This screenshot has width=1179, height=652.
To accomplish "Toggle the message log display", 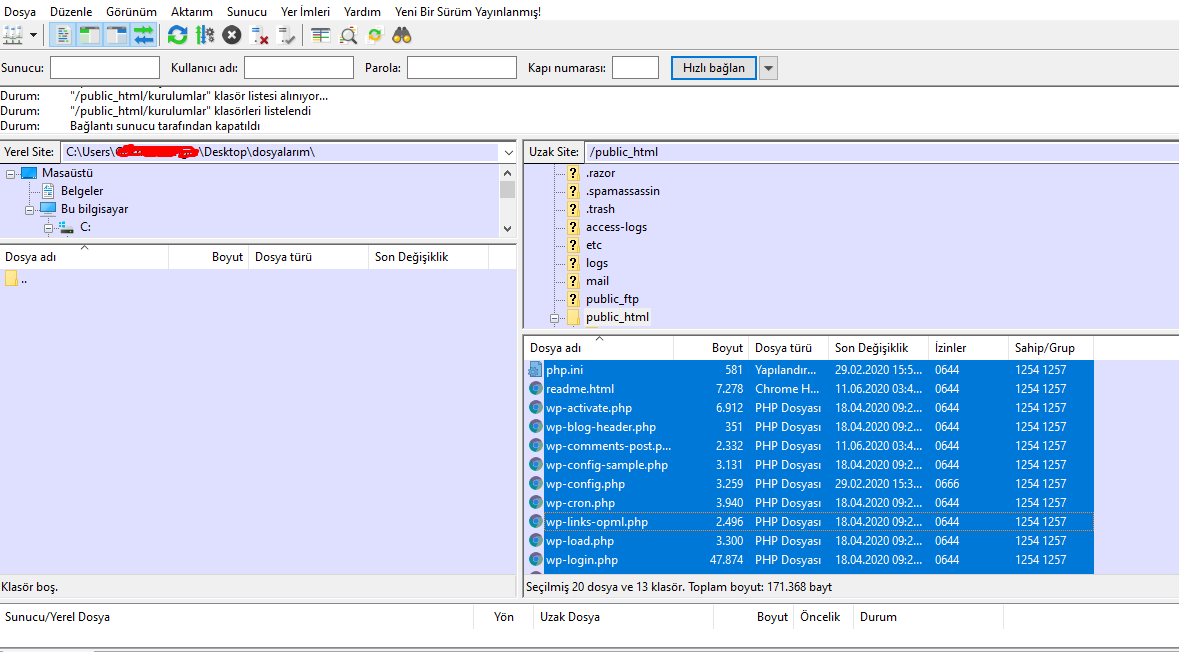I will pos(64,35).
